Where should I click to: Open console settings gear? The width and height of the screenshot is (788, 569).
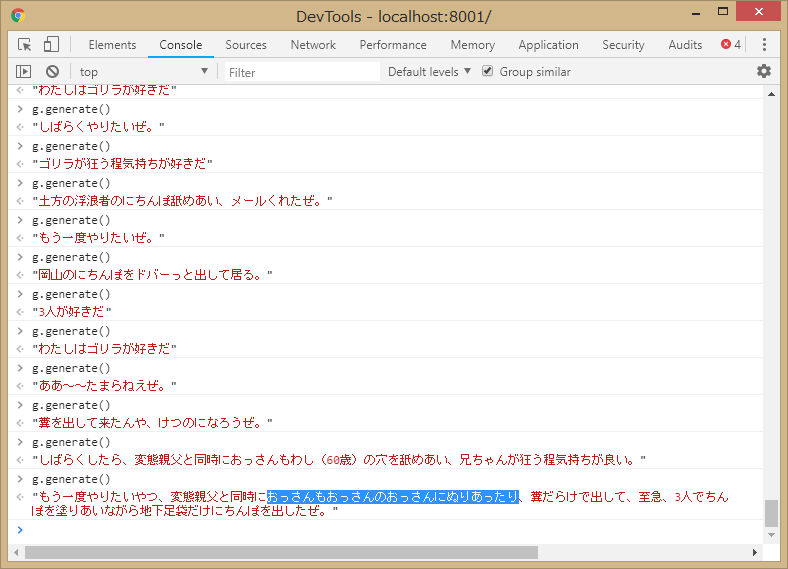tap(764, 72)
